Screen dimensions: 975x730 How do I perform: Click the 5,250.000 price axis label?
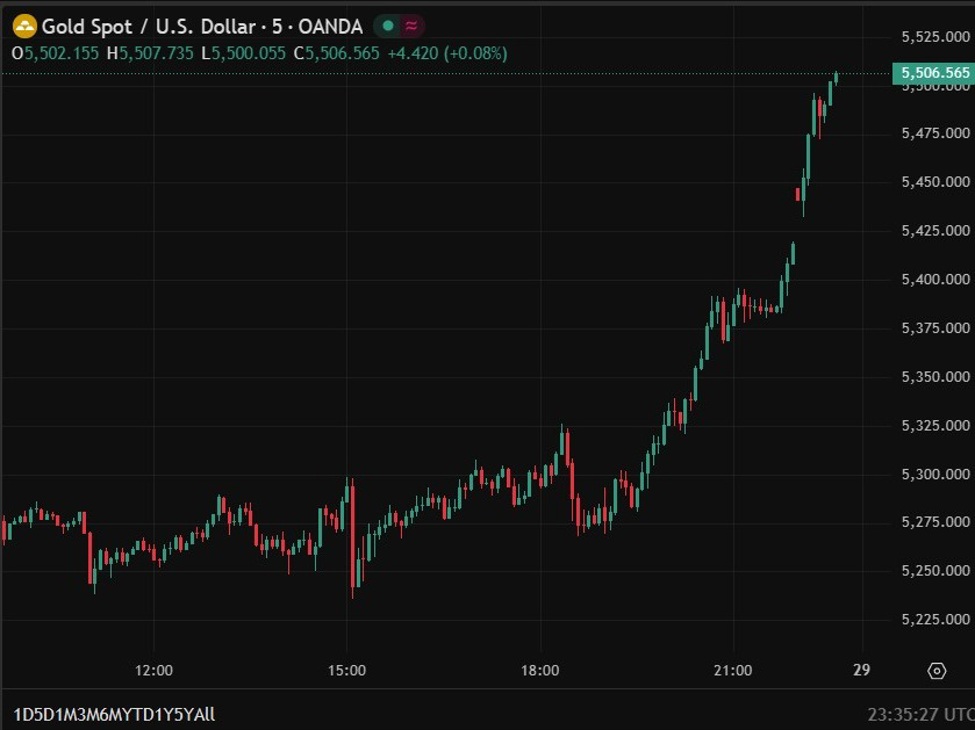click(x=935, y=570)
